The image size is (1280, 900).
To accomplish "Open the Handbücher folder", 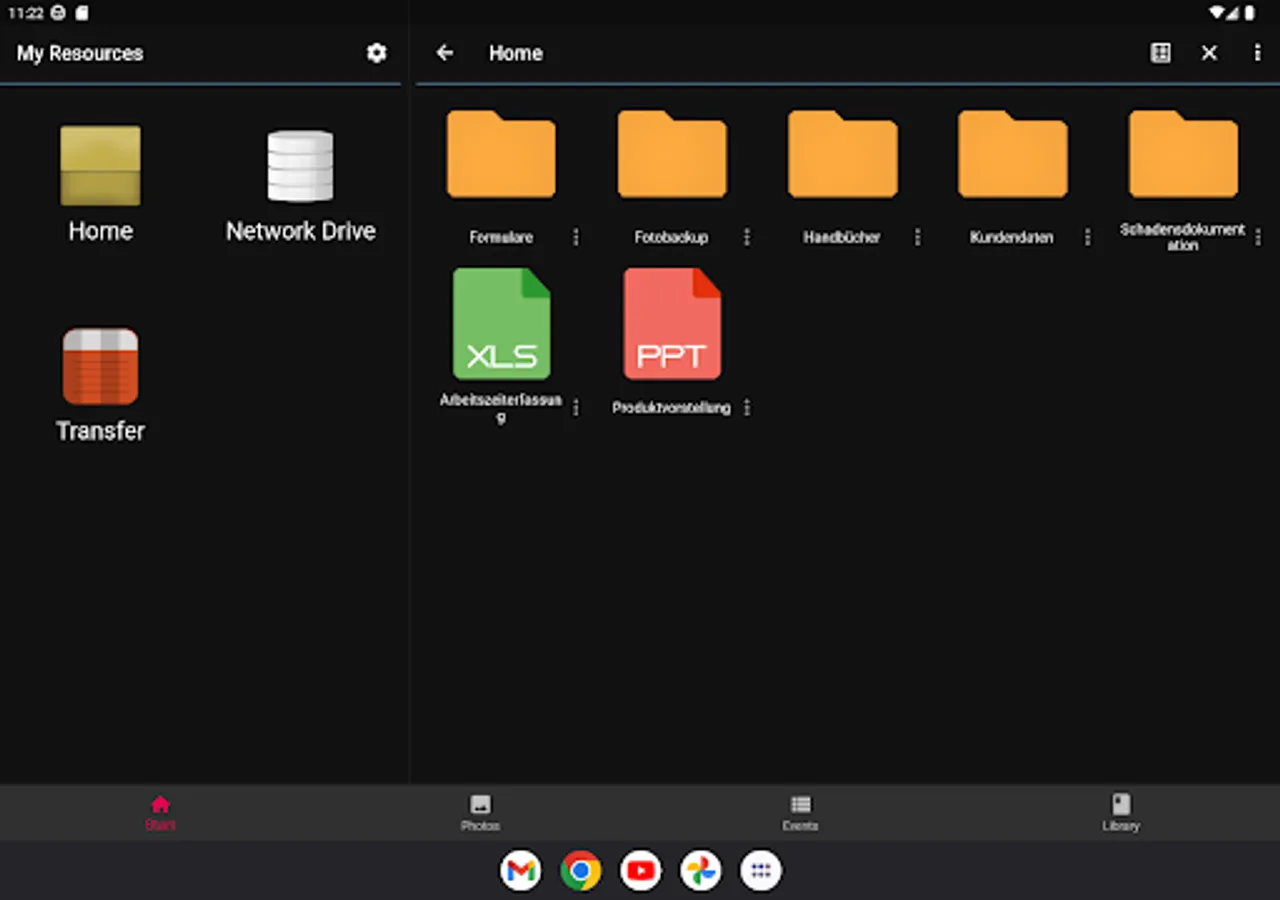I will (842, 154).
